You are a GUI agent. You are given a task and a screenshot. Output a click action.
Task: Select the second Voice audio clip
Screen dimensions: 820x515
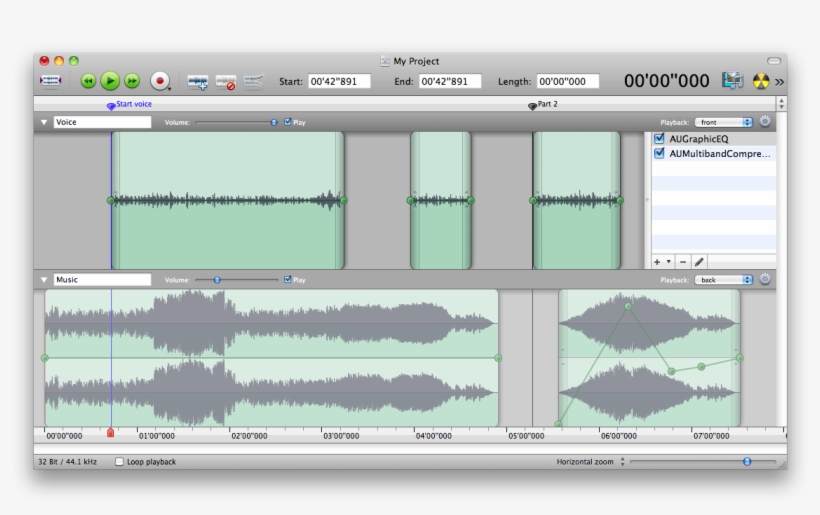pyautogui.click(x=441, y=200)
